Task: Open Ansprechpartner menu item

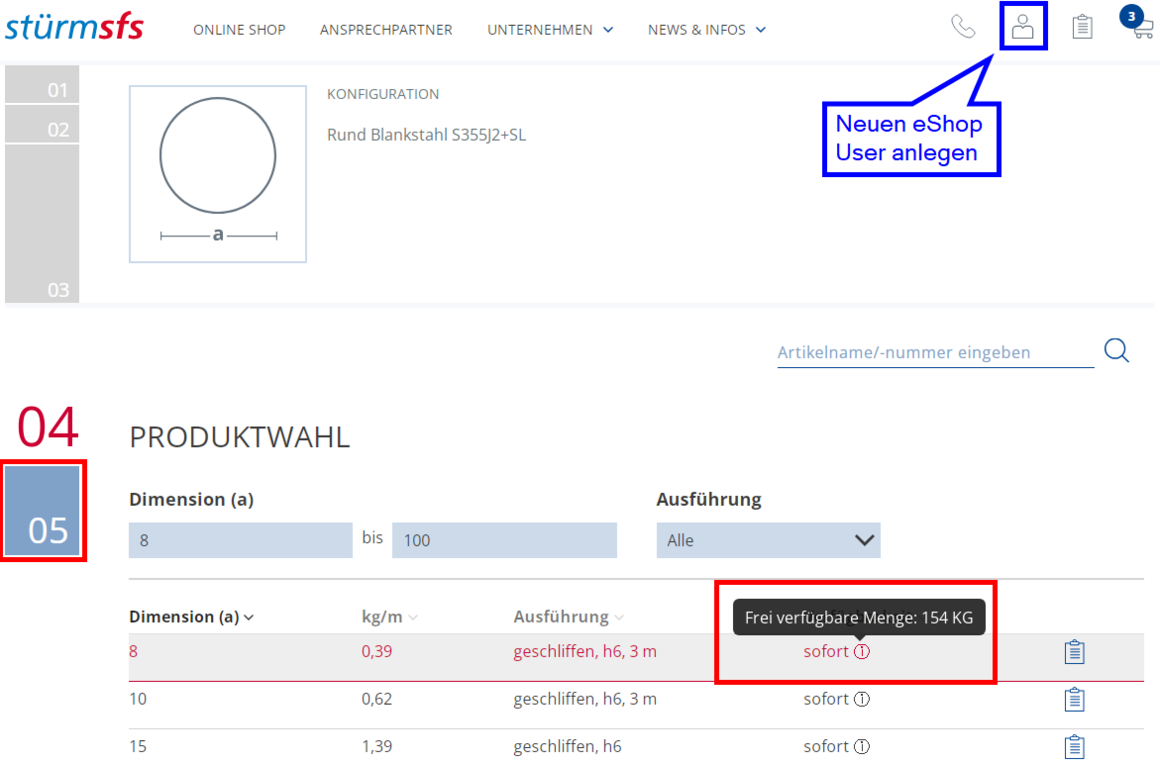Action: 386,30
